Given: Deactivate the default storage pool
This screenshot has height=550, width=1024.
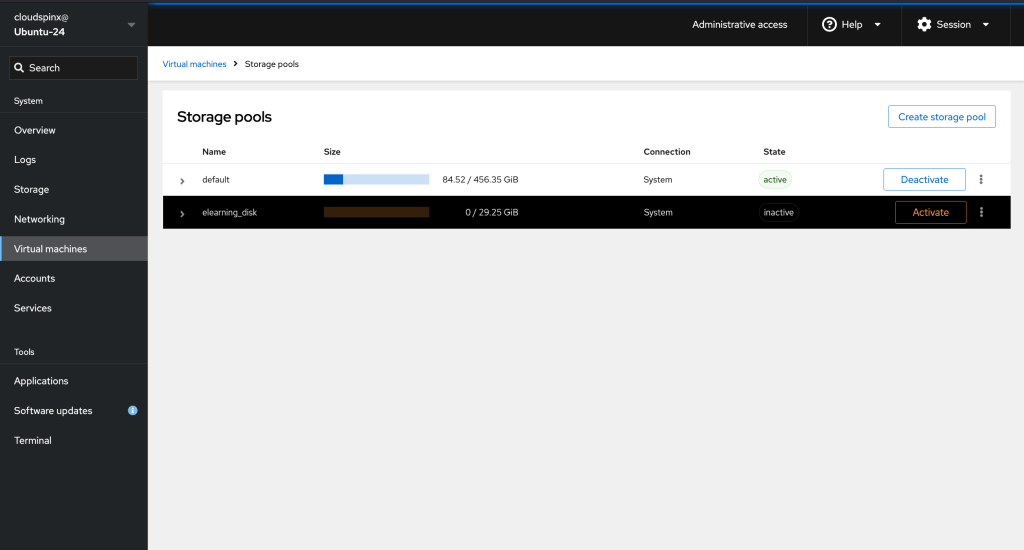Looking at the screenshot, I should (x=924, y=180).
